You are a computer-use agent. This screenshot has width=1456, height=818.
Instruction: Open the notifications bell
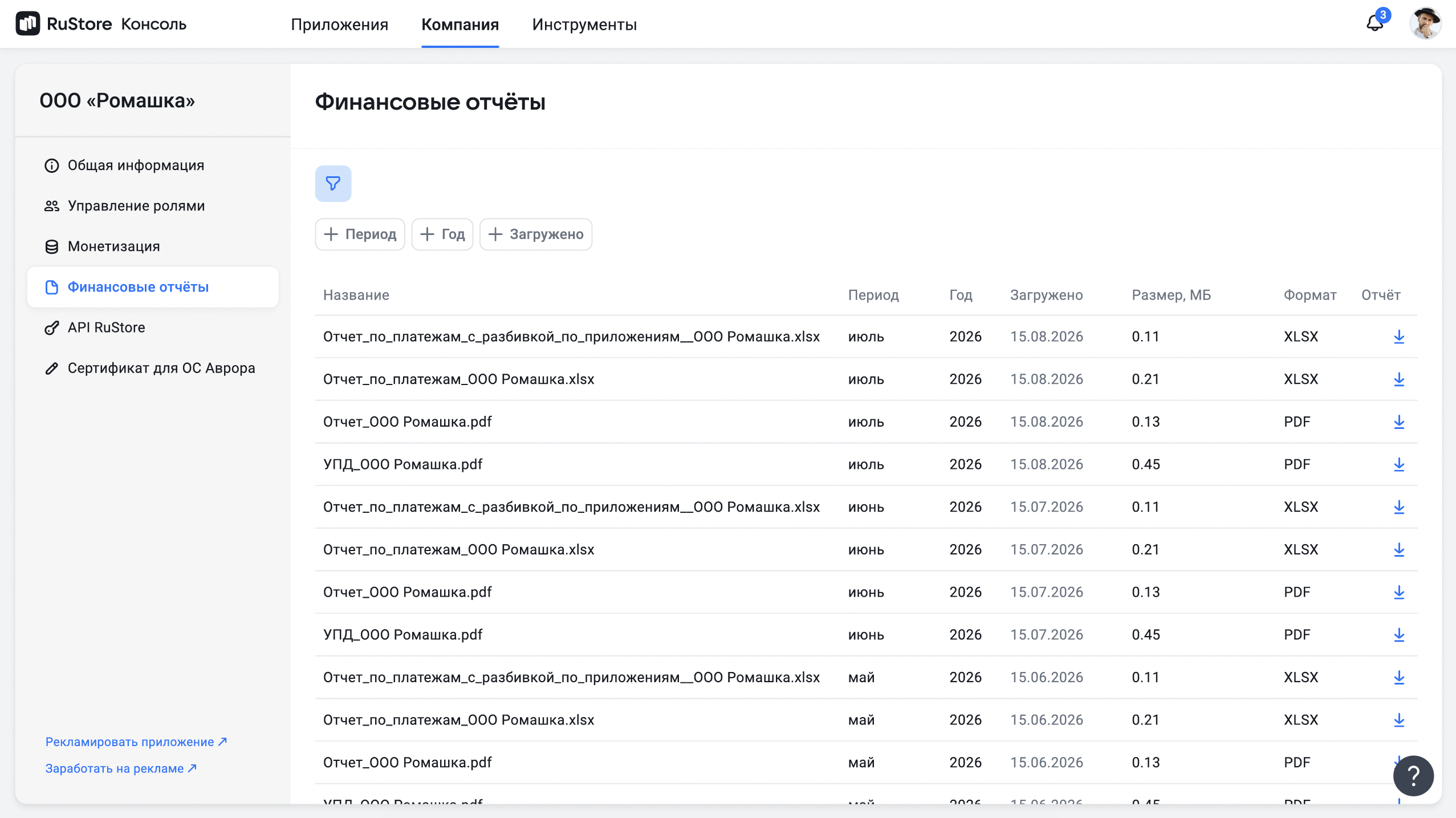[1375, 23]
